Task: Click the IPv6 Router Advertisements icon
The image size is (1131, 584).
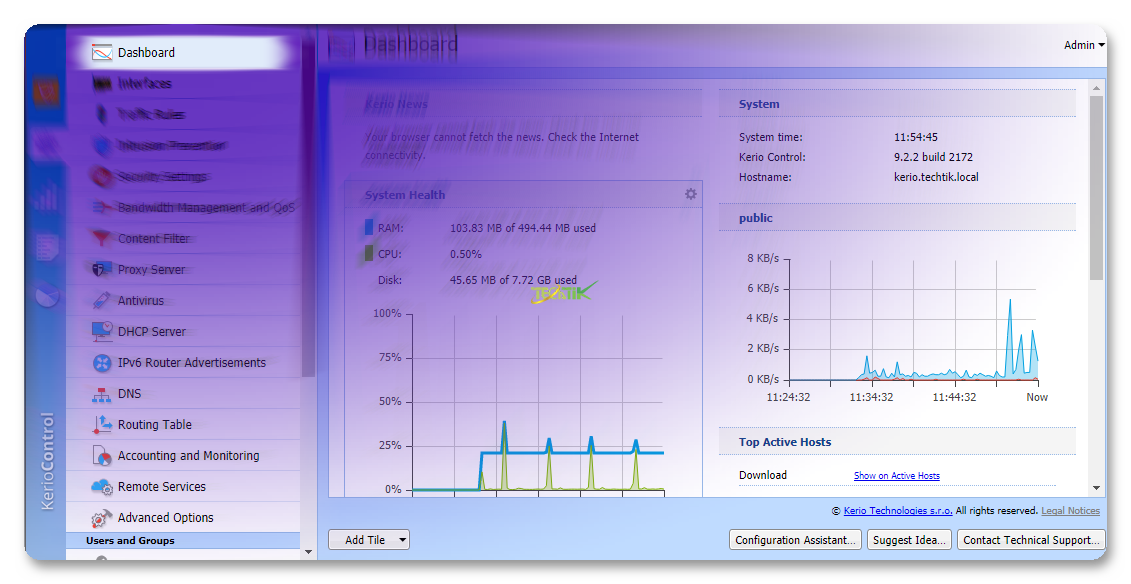Action: click(x=101, y=363)
